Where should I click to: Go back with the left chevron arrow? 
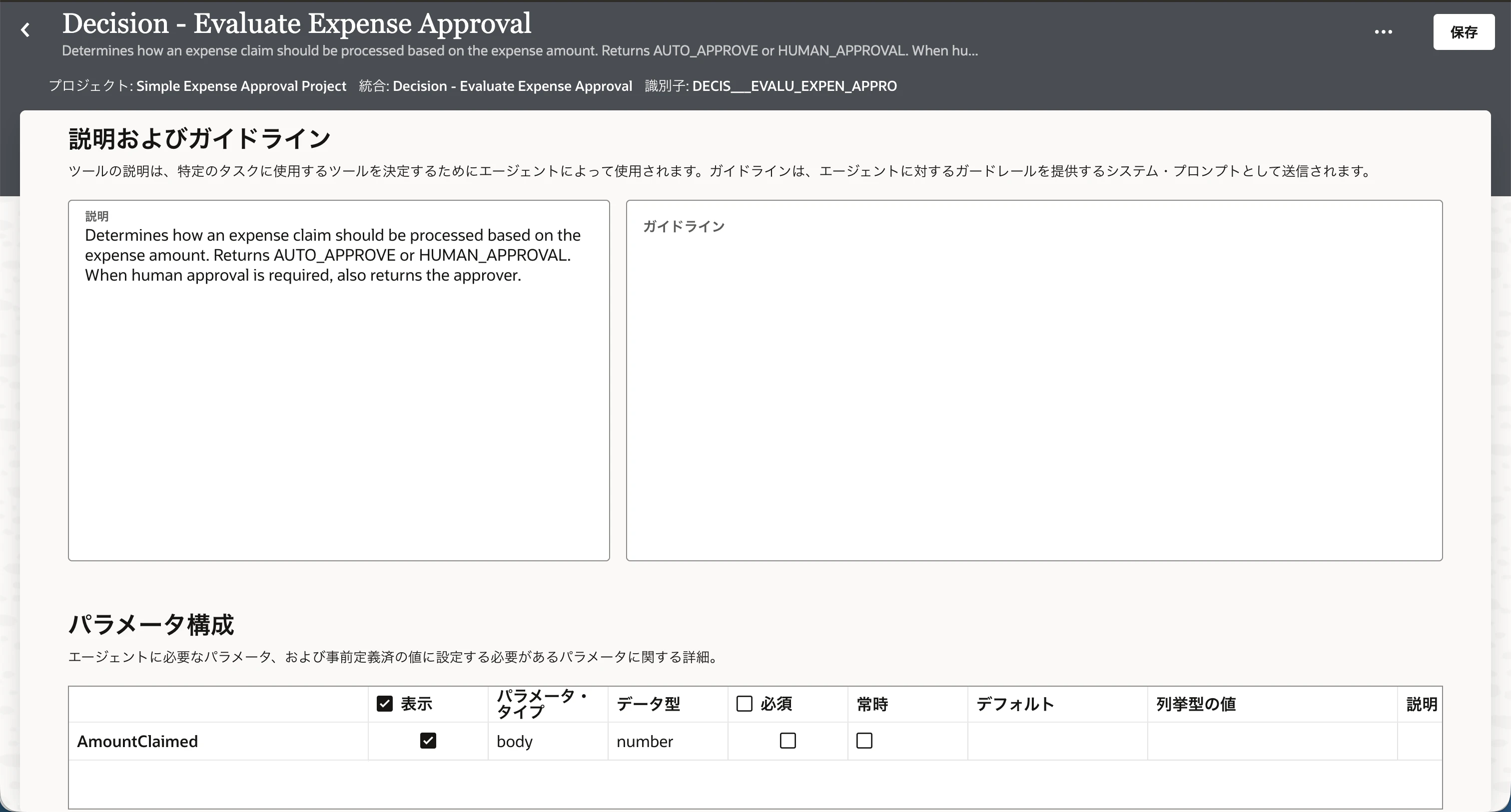pos(25,30)
